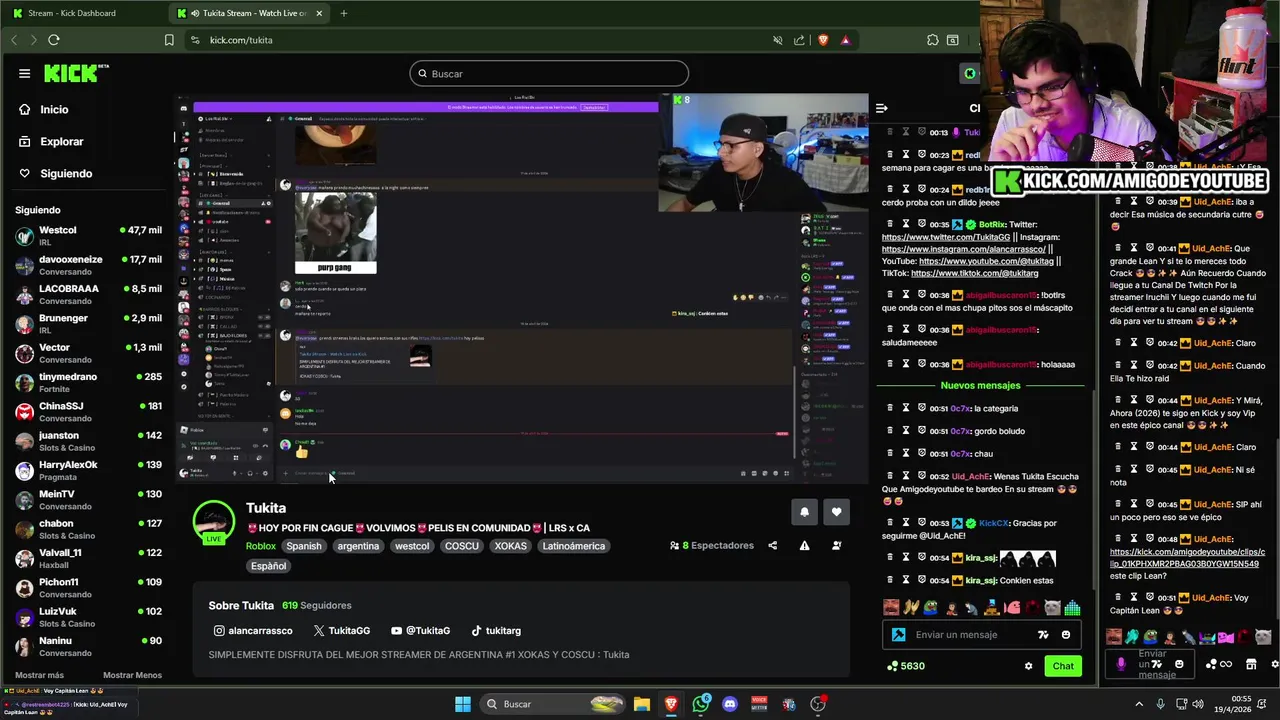The image size is (1280, 720).
Task: Open a new browser tab
Action: click(x=343, y=13)
